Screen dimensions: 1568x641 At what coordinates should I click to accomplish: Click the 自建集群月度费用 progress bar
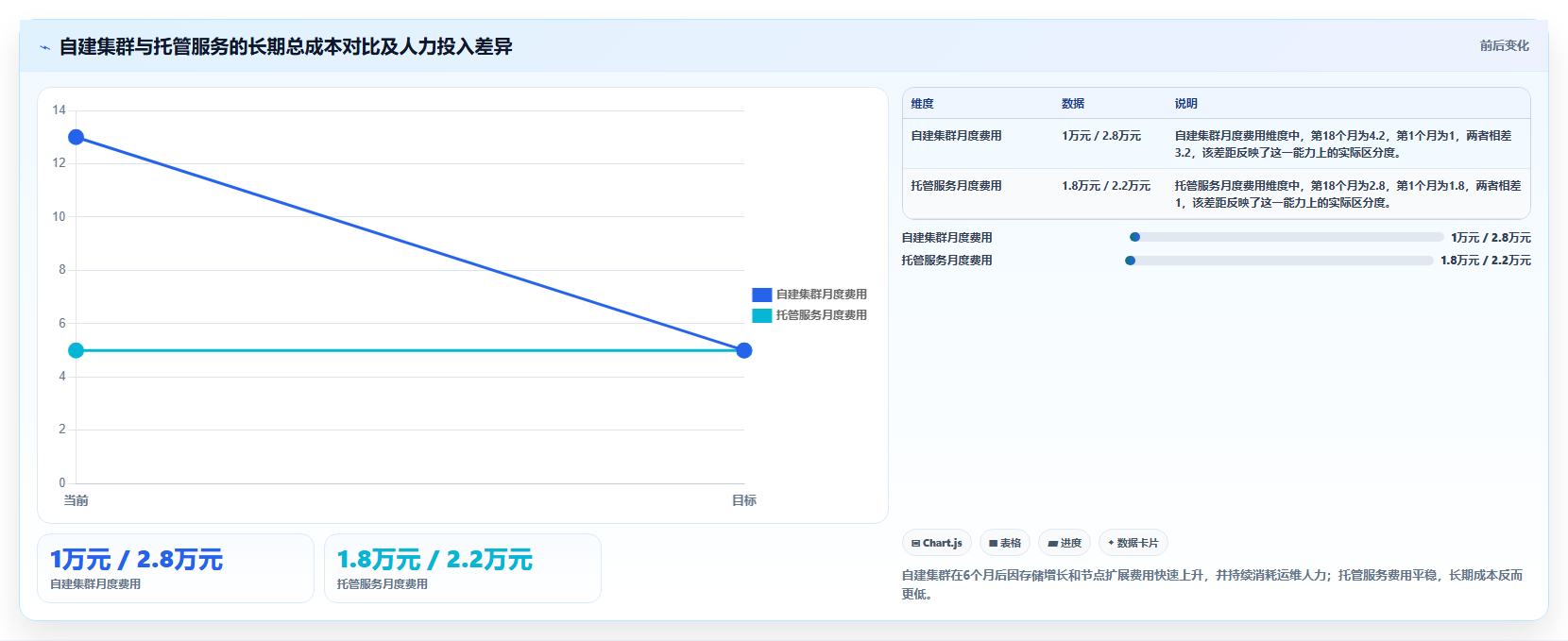1287,237
